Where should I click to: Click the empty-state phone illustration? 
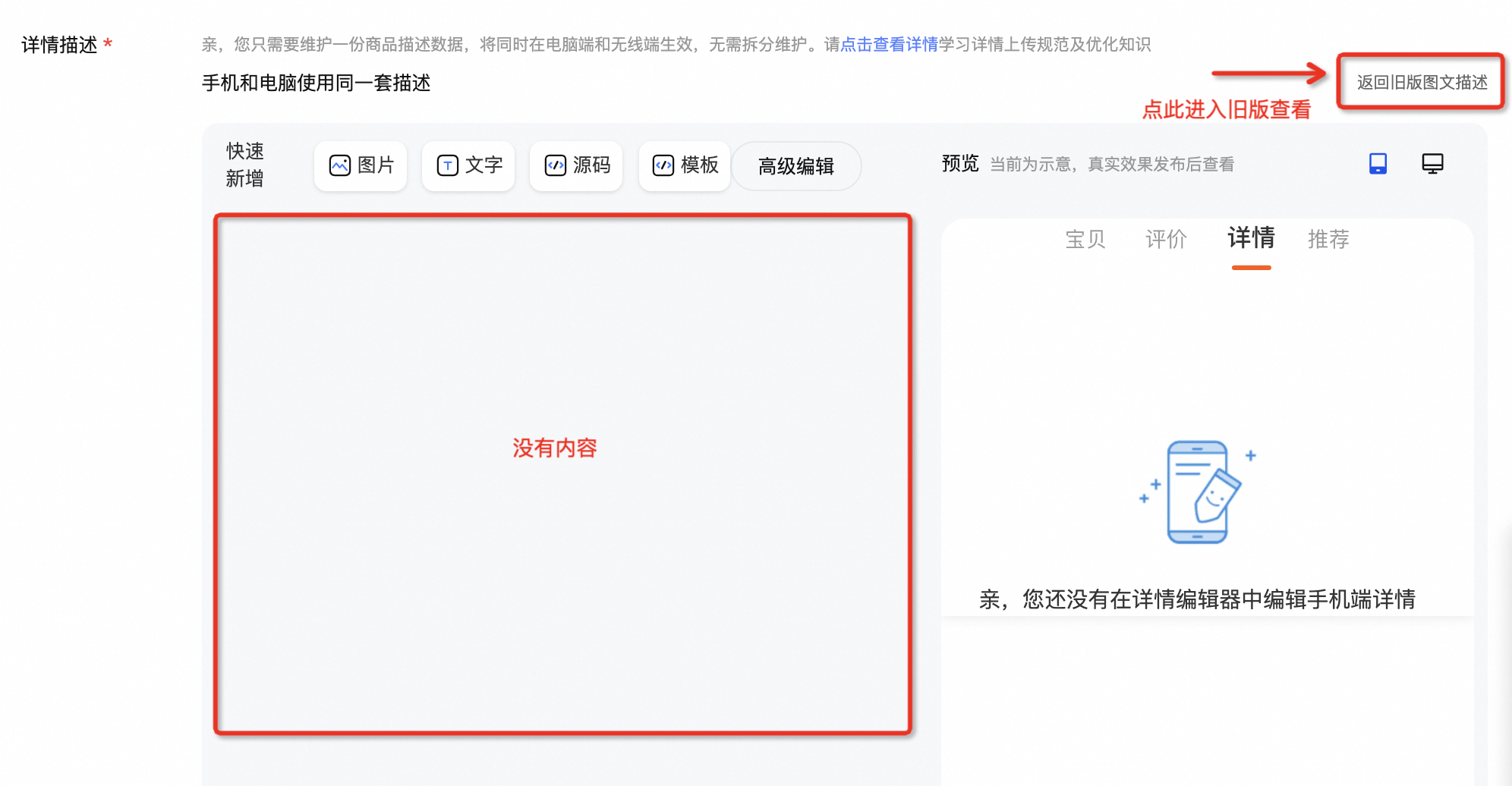tap(1199, 492)
